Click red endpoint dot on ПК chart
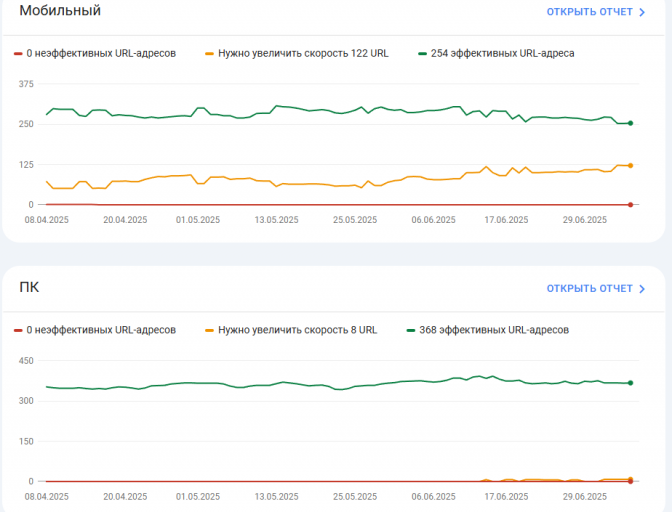The width and height of the screenshot is (672, 512). pos(630,482)
